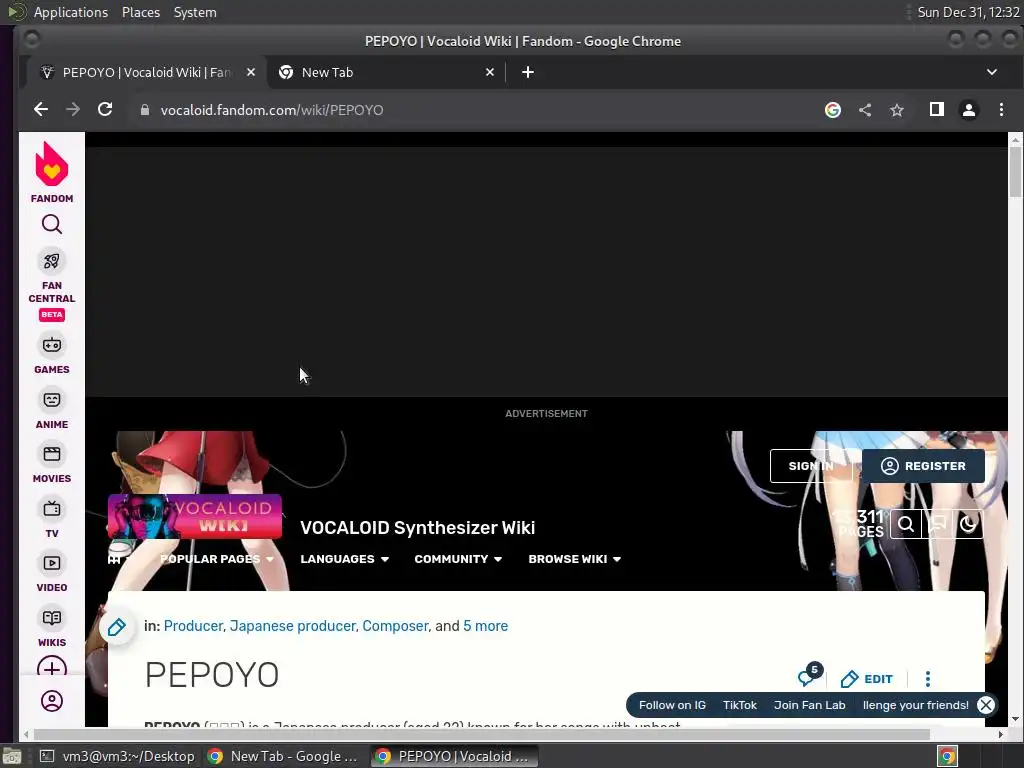Image resolution: width=1024 pixels, height=768 pixels.
Task: Toggle dark theme moon icon
Action: [x=968, y=524]
